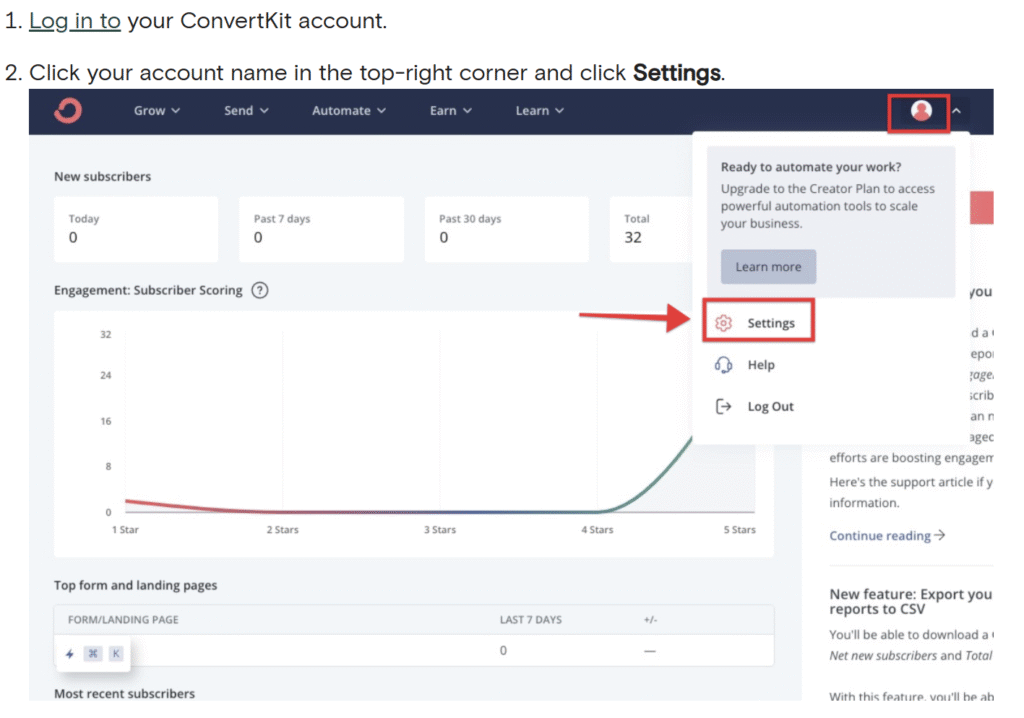Click the Settings gear icon
This screenshot has width=1024, height=718.
pyautogui.click(x=723, y=323)
